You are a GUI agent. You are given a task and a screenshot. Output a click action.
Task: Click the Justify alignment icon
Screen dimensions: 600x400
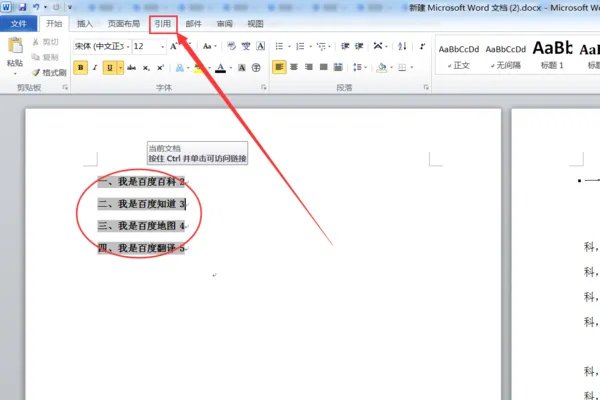[x=324, y=67]
